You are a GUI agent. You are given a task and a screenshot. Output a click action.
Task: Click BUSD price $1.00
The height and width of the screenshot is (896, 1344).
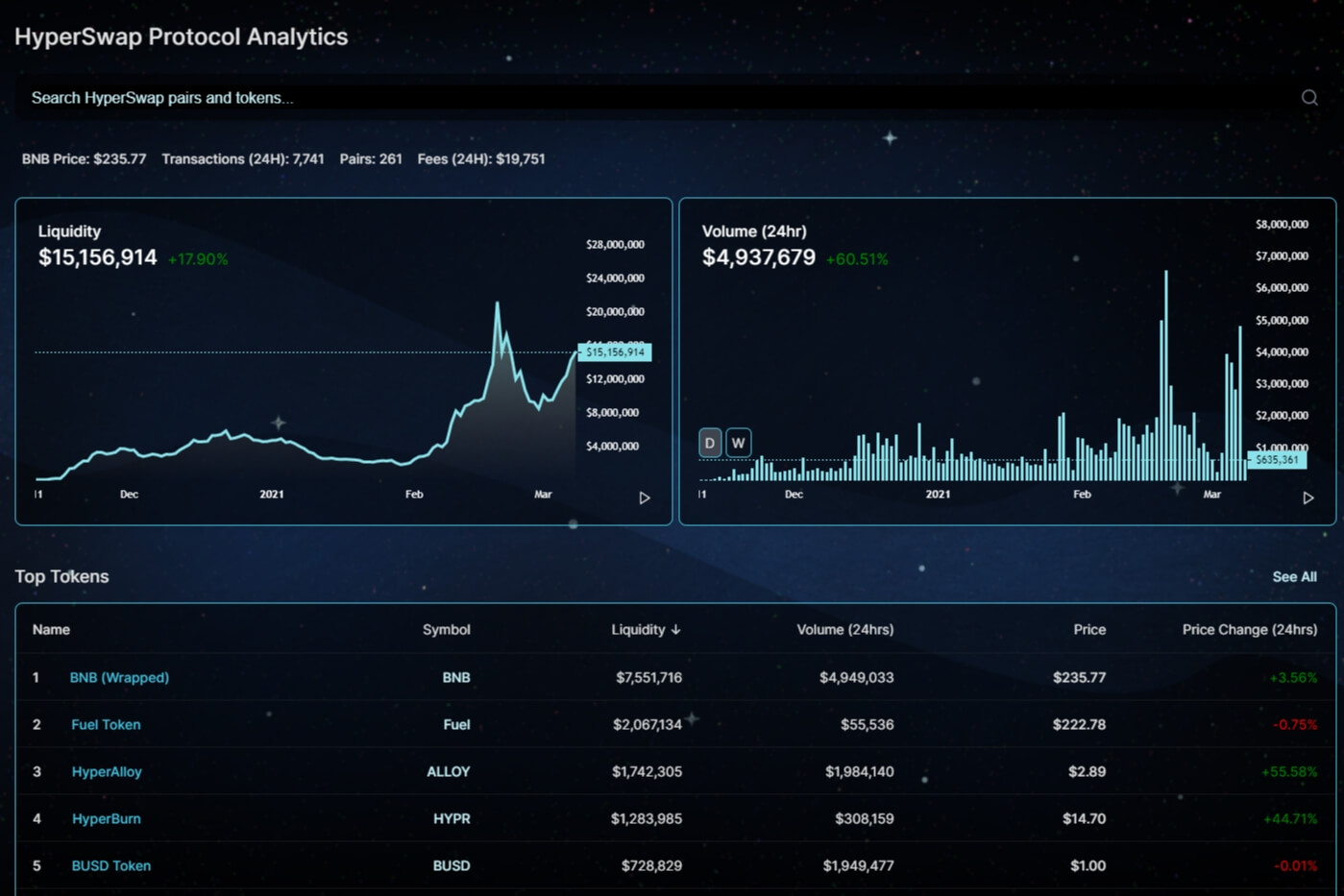click(x=1087, y=866)
